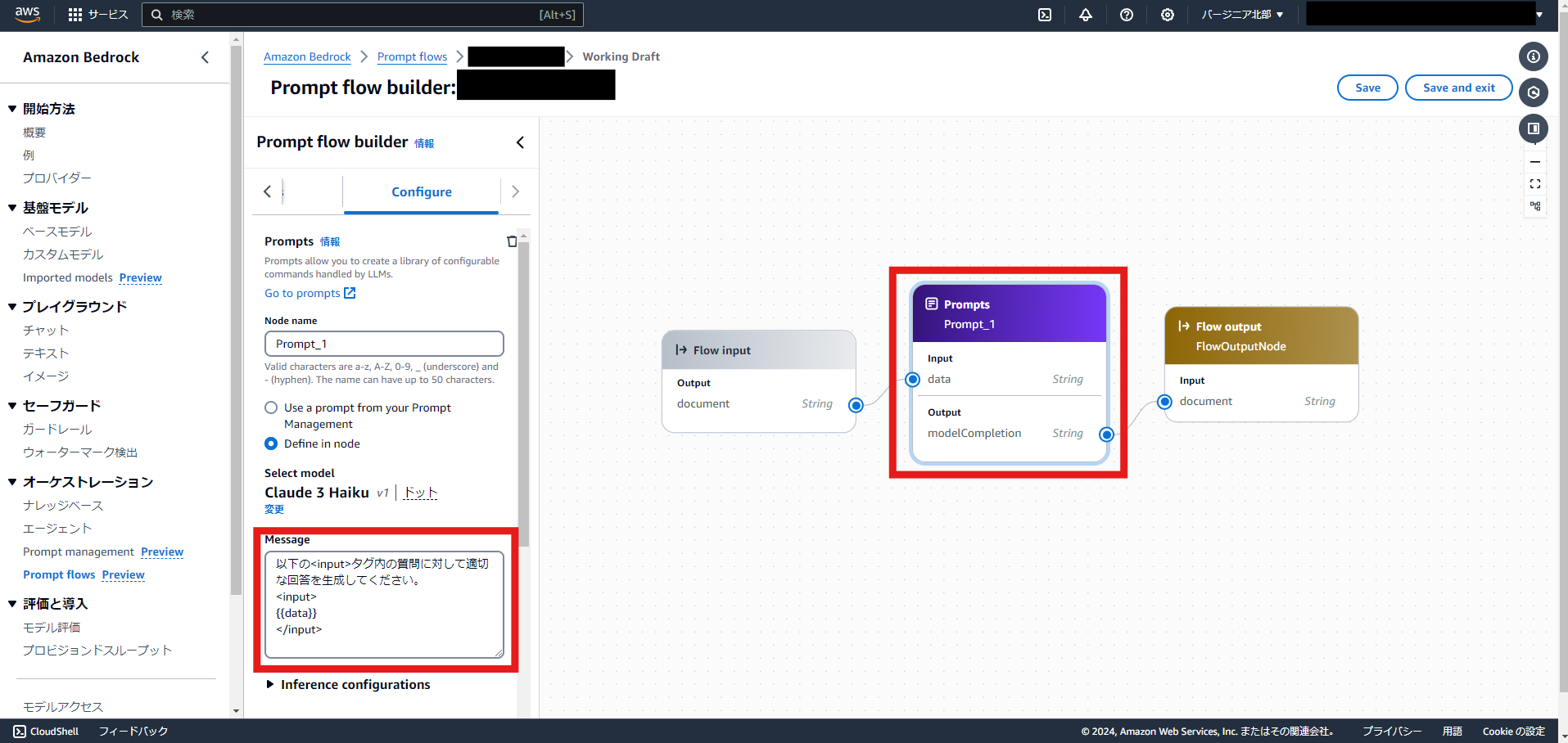This screenshot has width=1568, height=743.
Task: Open Prompt flows in sidebar
Action: pos(59,574)
